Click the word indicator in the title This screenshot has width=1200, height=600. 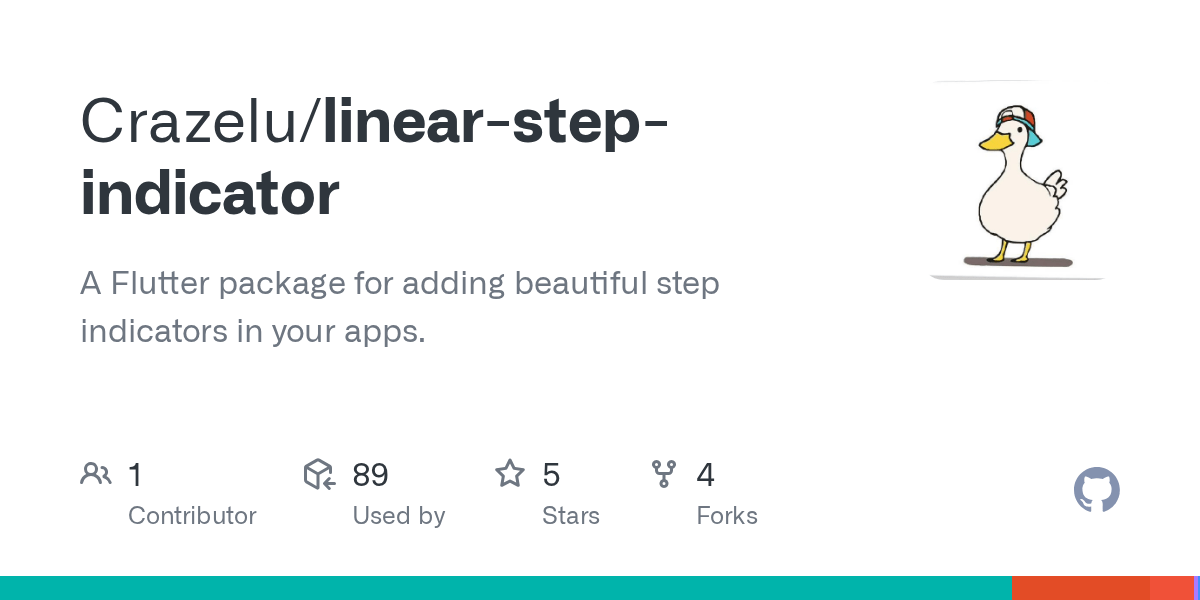click(209, 194)
